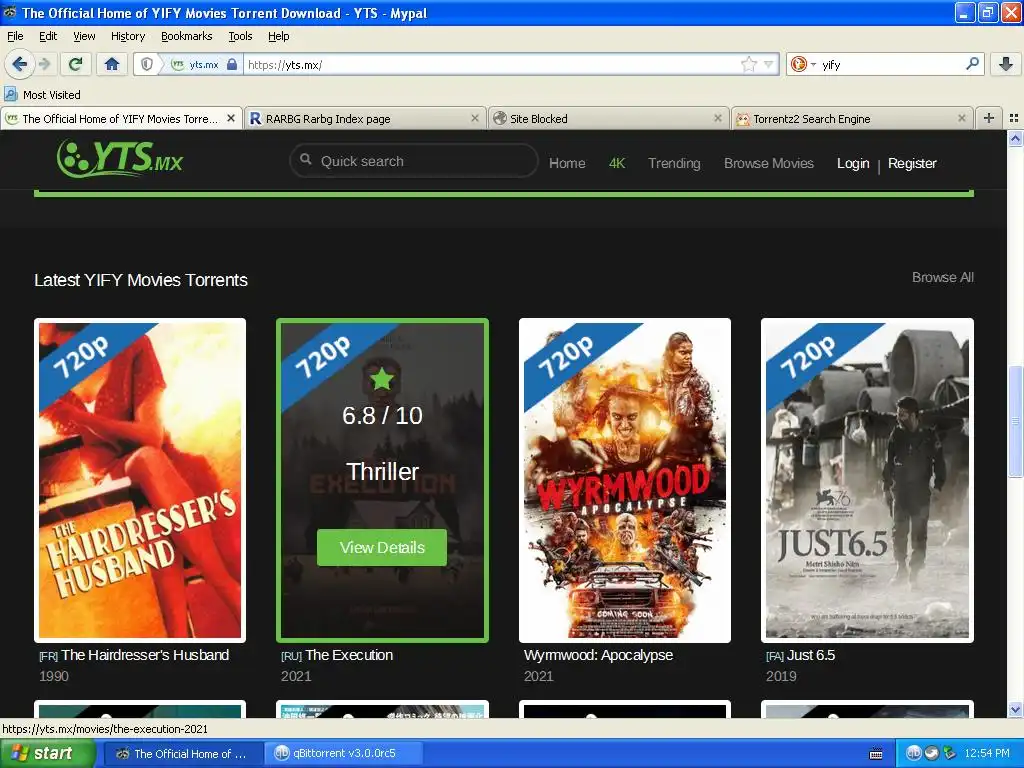Open the downloads arrow icon
Image resolution: width=1024 pixels, height=768 pixels.
point(1006,64)
